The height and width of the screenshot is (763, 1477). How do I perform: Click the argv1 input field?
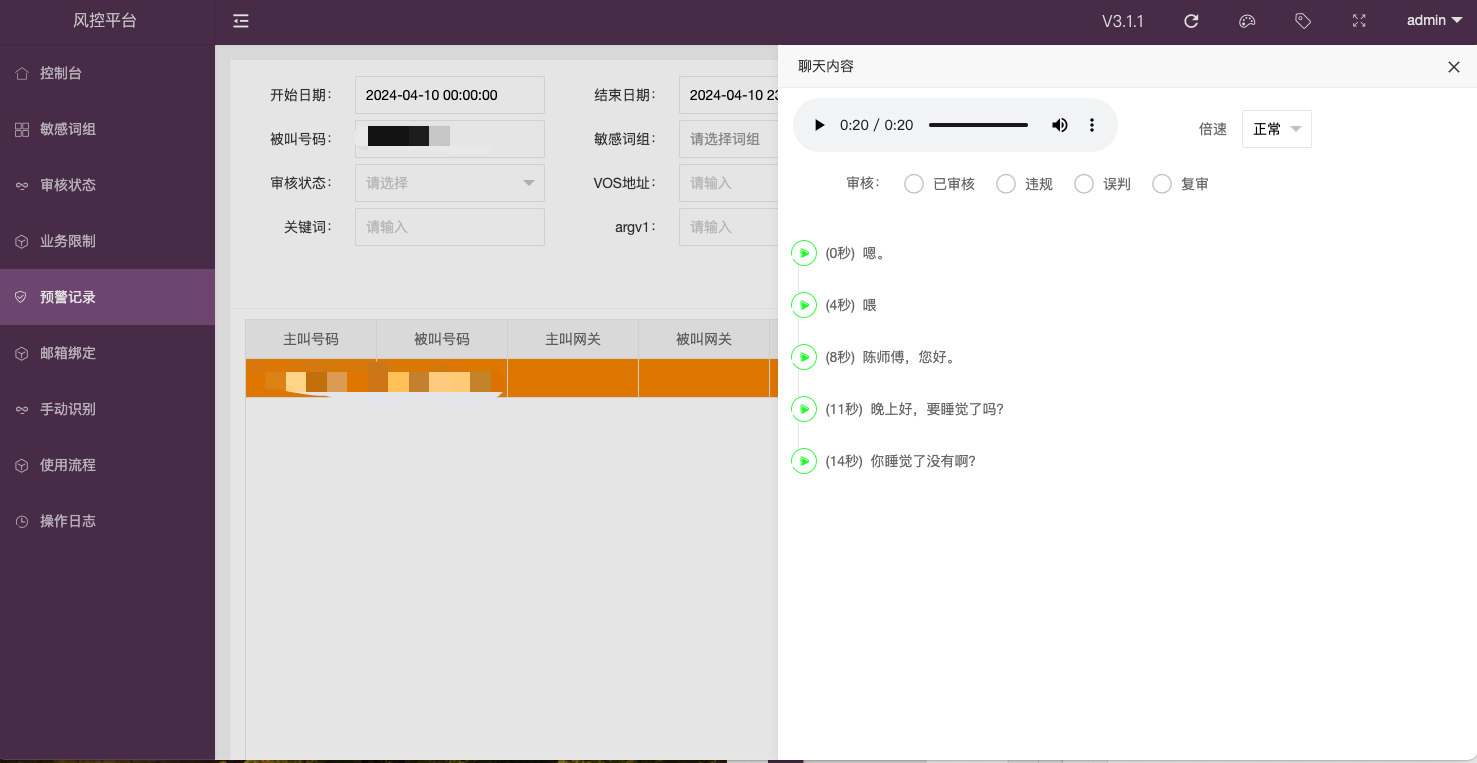(729, 227)
